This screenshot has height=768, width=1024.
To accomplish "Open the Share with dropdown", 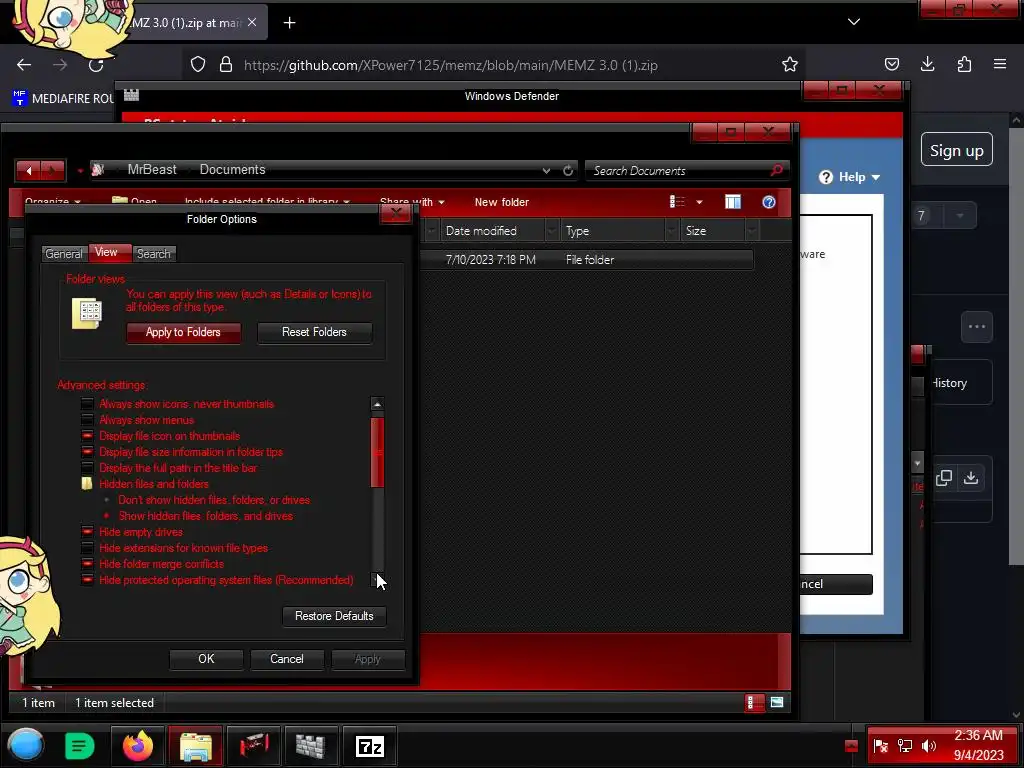I will coord(411,202).
